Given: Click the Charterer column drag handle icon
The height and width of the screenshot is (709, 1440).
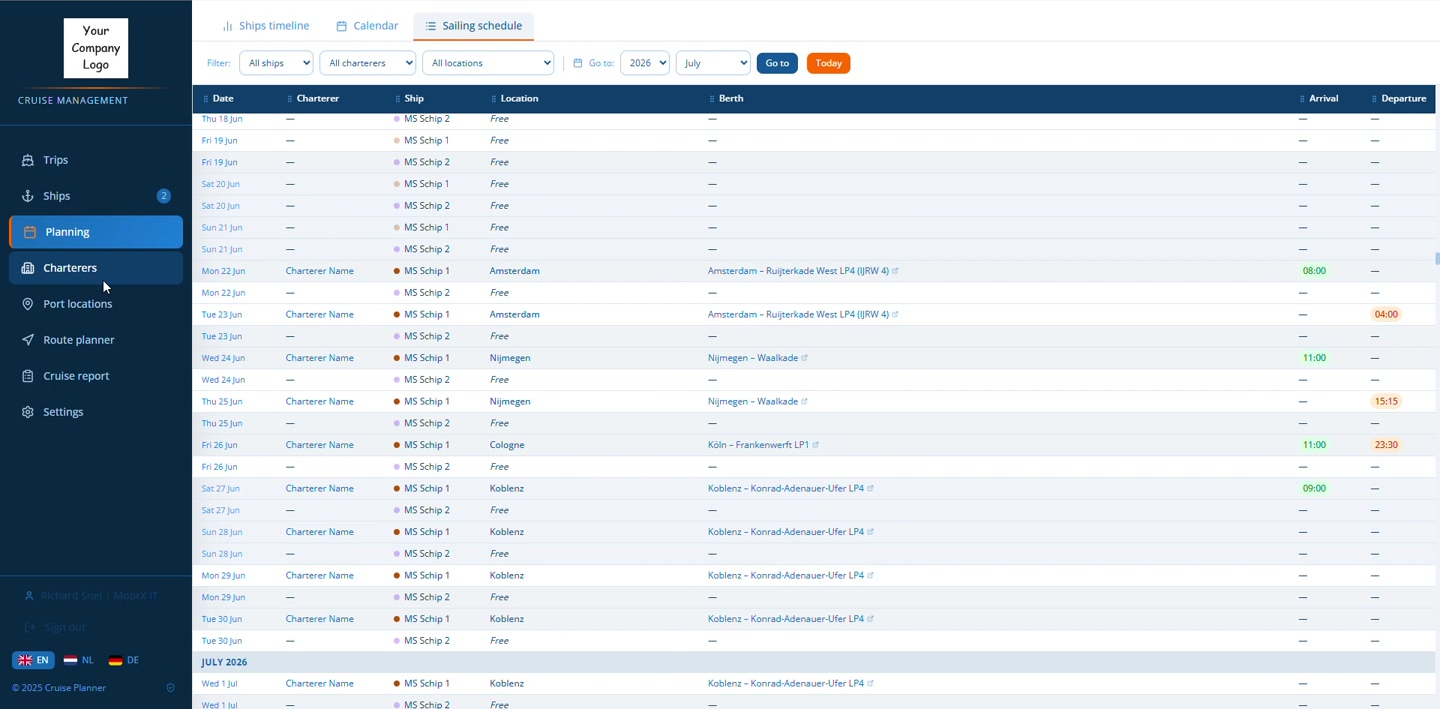Looking at the screenshot, I should (x=290, y=99).
